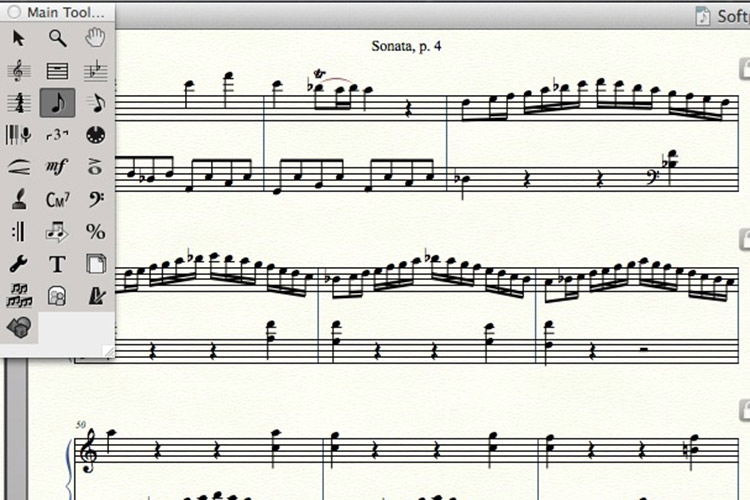The width and height of the screenshot is (750, 500).
Task: Select the MIDI connector tool
Action: 95,135
